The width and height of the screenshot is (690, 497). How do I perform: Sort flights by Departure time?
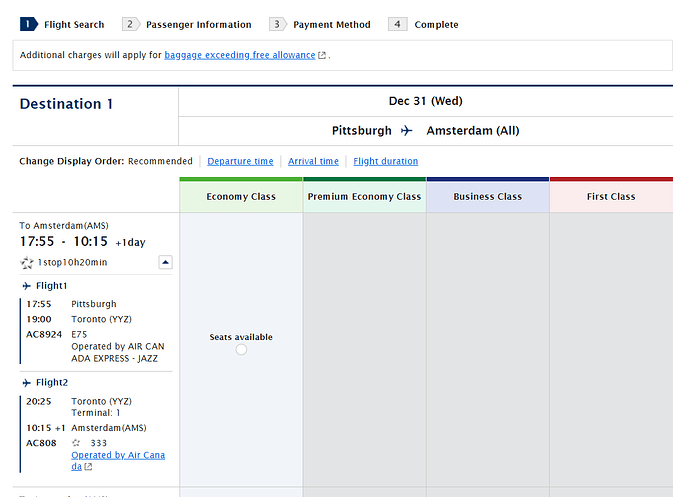(x=240, y=161)
